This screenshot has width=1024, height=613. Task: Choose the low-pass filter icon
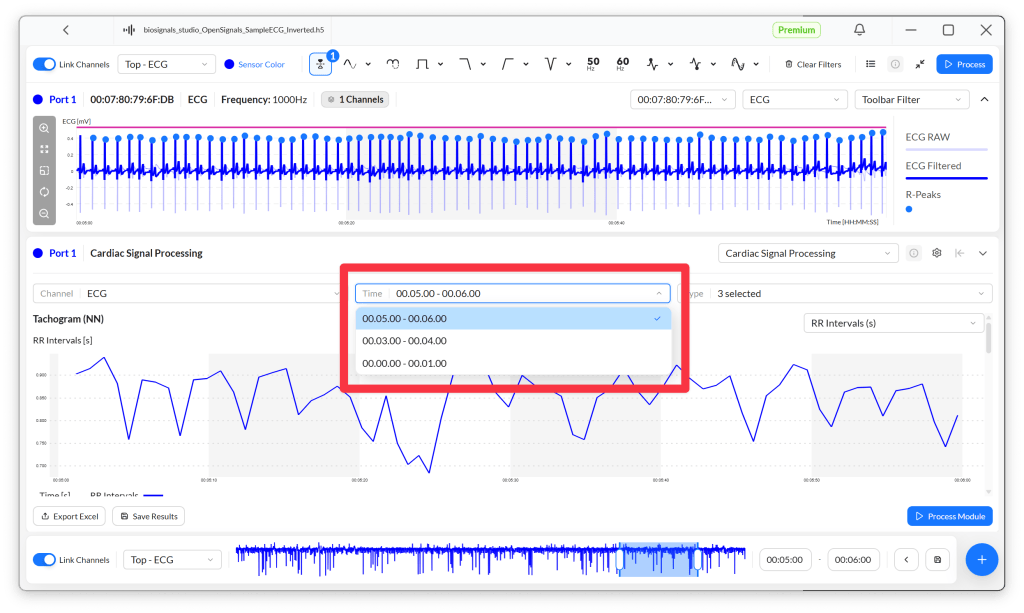pyautogui.click(x=465, y=64)
